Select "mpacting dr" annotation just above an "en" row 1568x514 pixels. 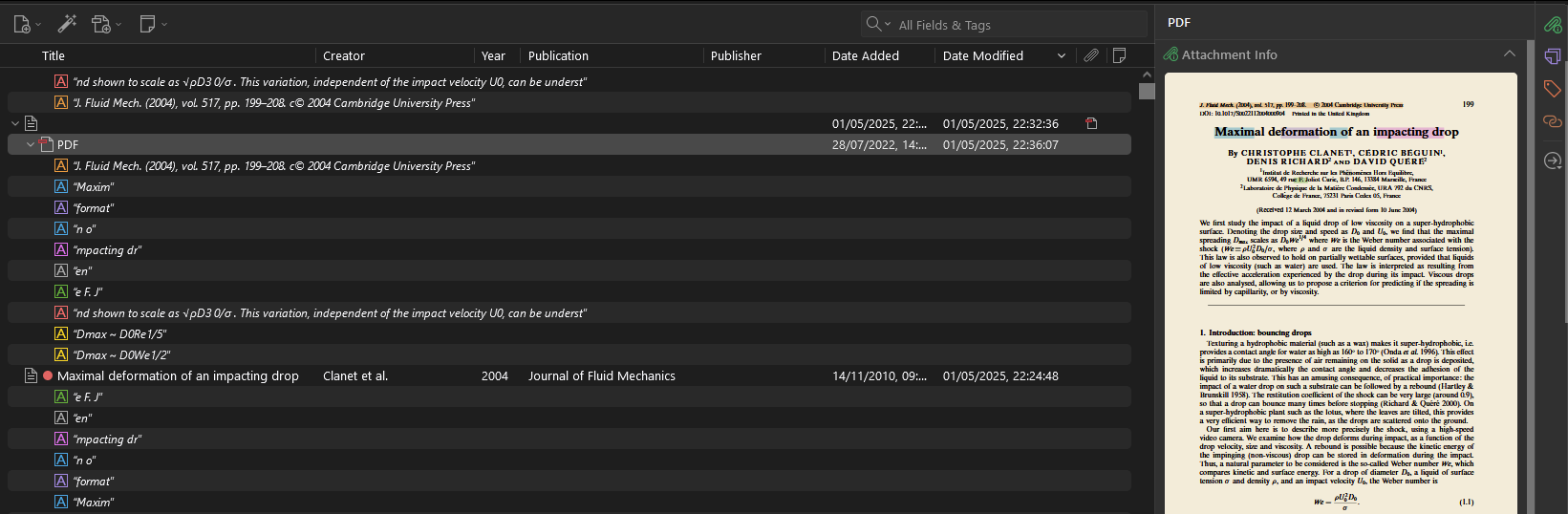point(569,249)
